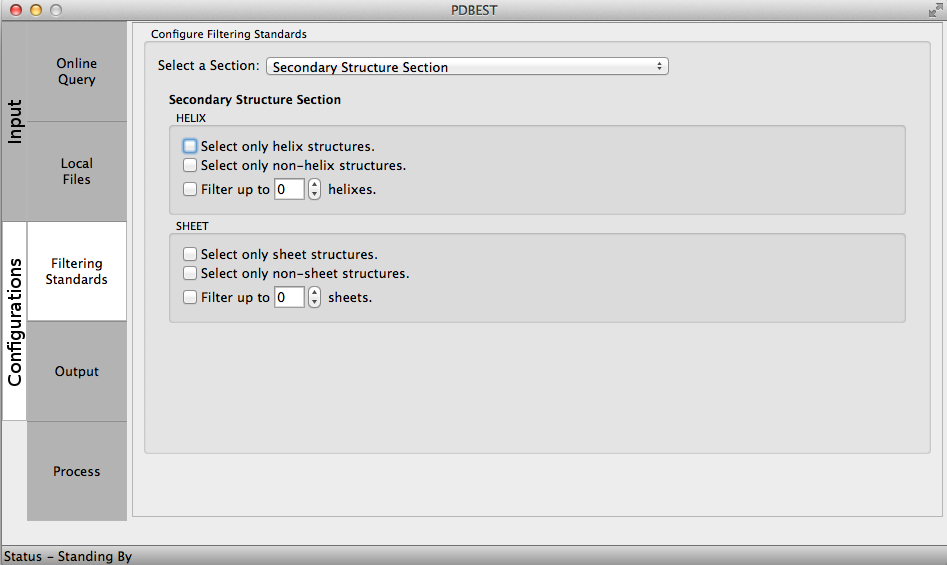Select the Filtering Standards tab
The image size is (947, 565).
tap(76, 272)
